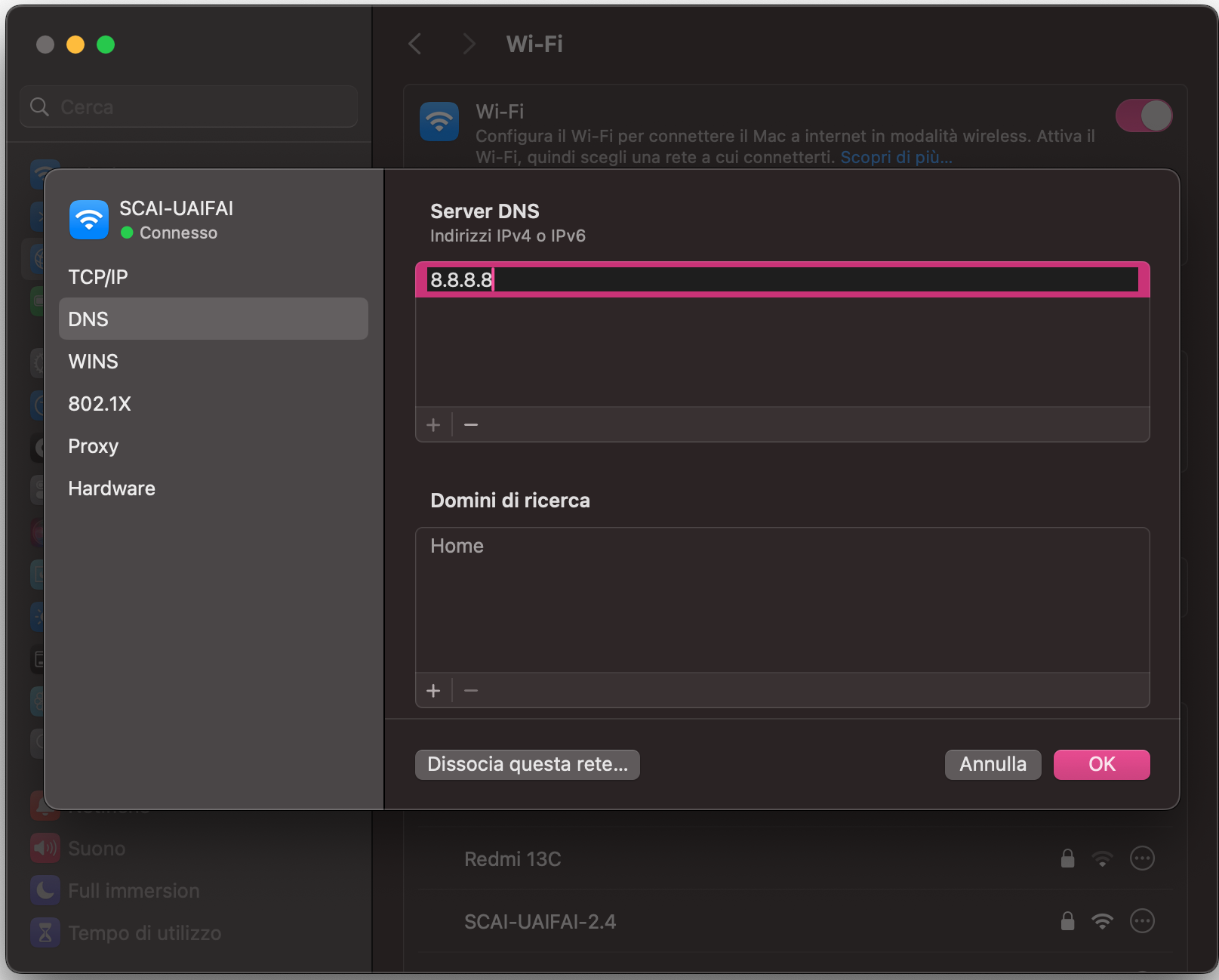Click the minus icon under Domini di ricerca

(x=470, y=690)
